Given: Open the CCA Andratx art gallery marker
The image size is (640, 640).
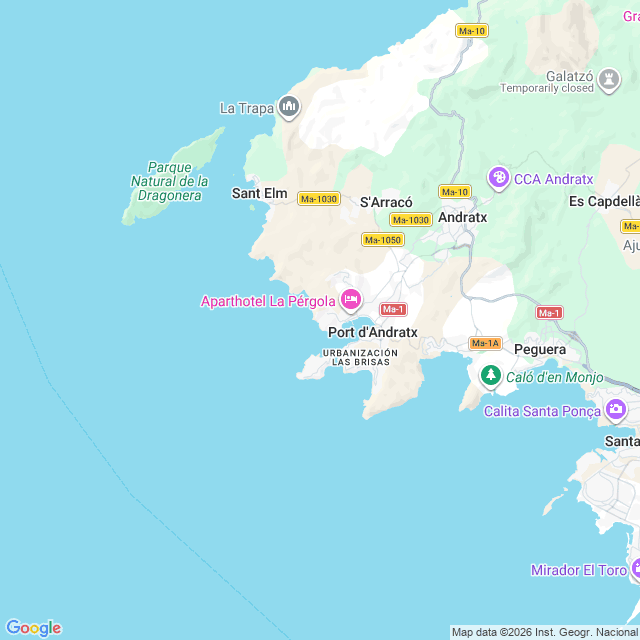Looking at the screenshot, I should click(499, 178).
